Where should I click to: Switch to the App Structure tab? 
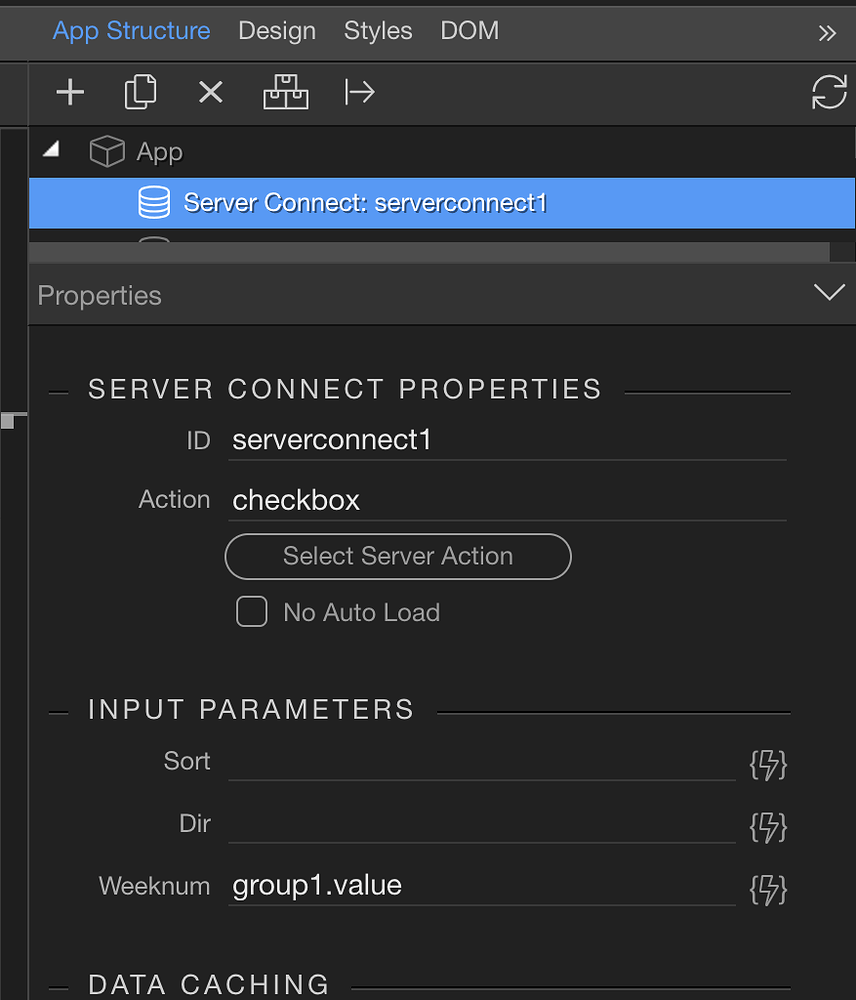[131, 31]
